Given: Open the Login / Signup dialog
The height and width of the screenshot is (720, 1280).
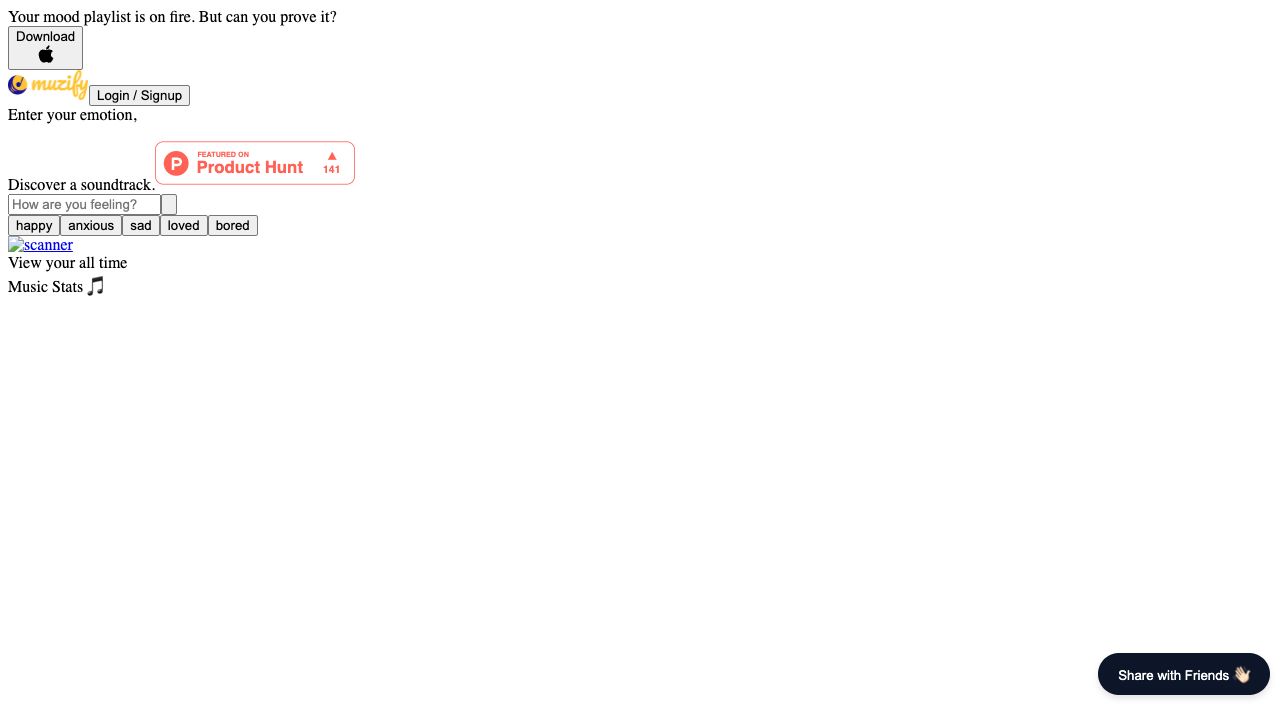Looking at the screenshot, I should click(x=139, y=95).
